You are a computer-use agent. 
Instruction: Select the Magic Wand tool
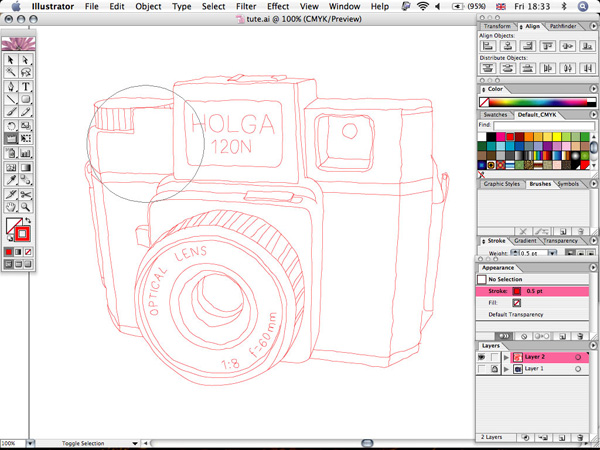pyautogui.click(x=11, y=72)
